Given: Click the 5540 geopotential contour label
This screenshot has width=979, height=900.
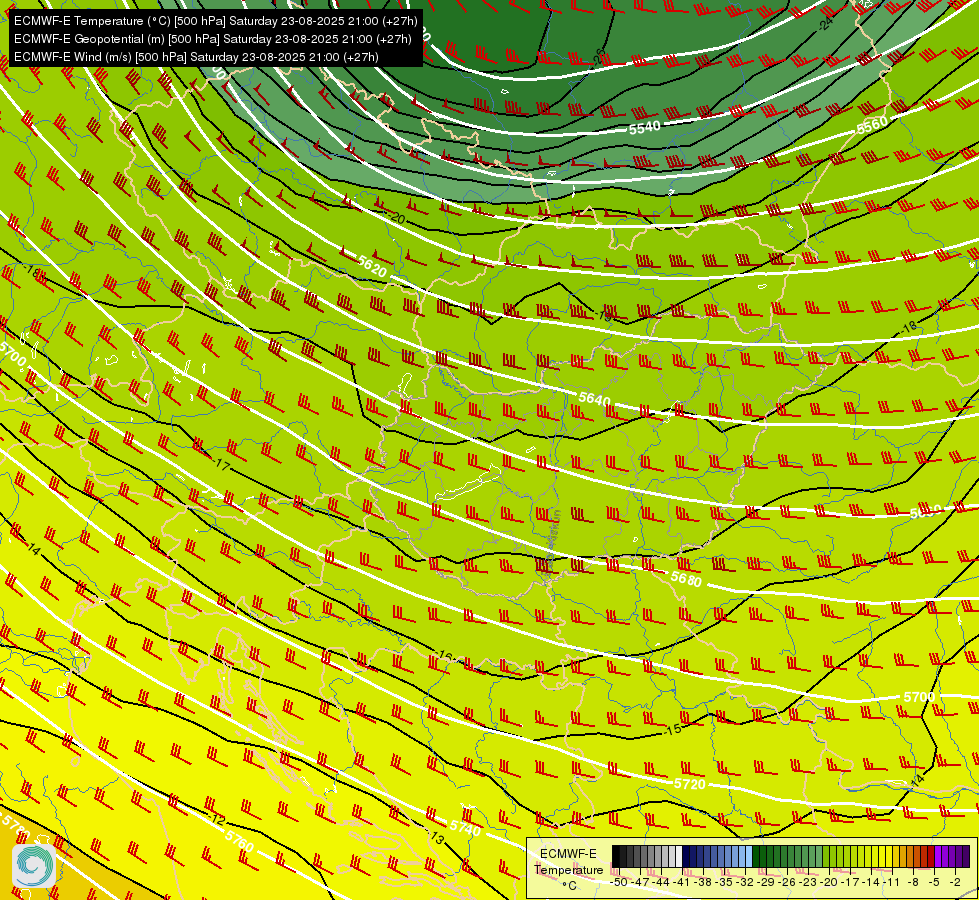Looking at the screenshot, I should click(644, 128).
